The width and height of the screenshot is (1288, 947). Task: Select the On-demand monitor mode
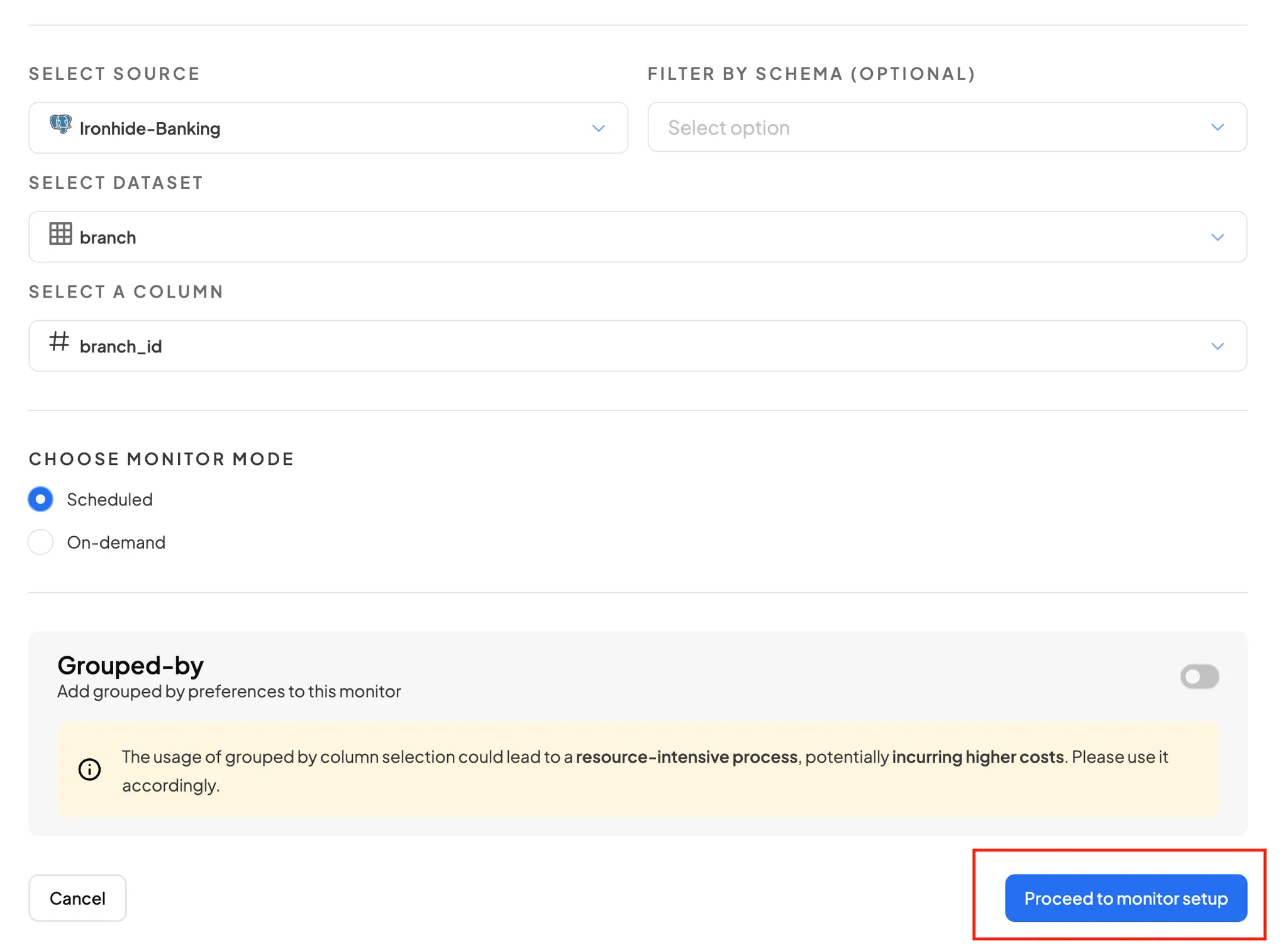click(x=41, y=542)
